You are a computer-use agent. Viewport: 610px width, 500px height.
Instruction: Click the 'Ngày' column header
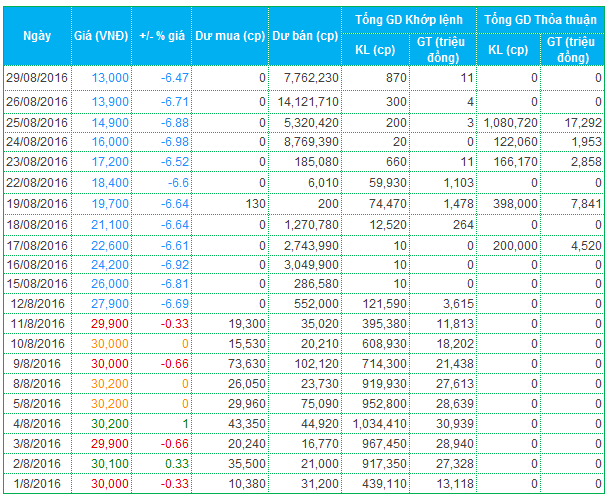click(x=36, y=35)
